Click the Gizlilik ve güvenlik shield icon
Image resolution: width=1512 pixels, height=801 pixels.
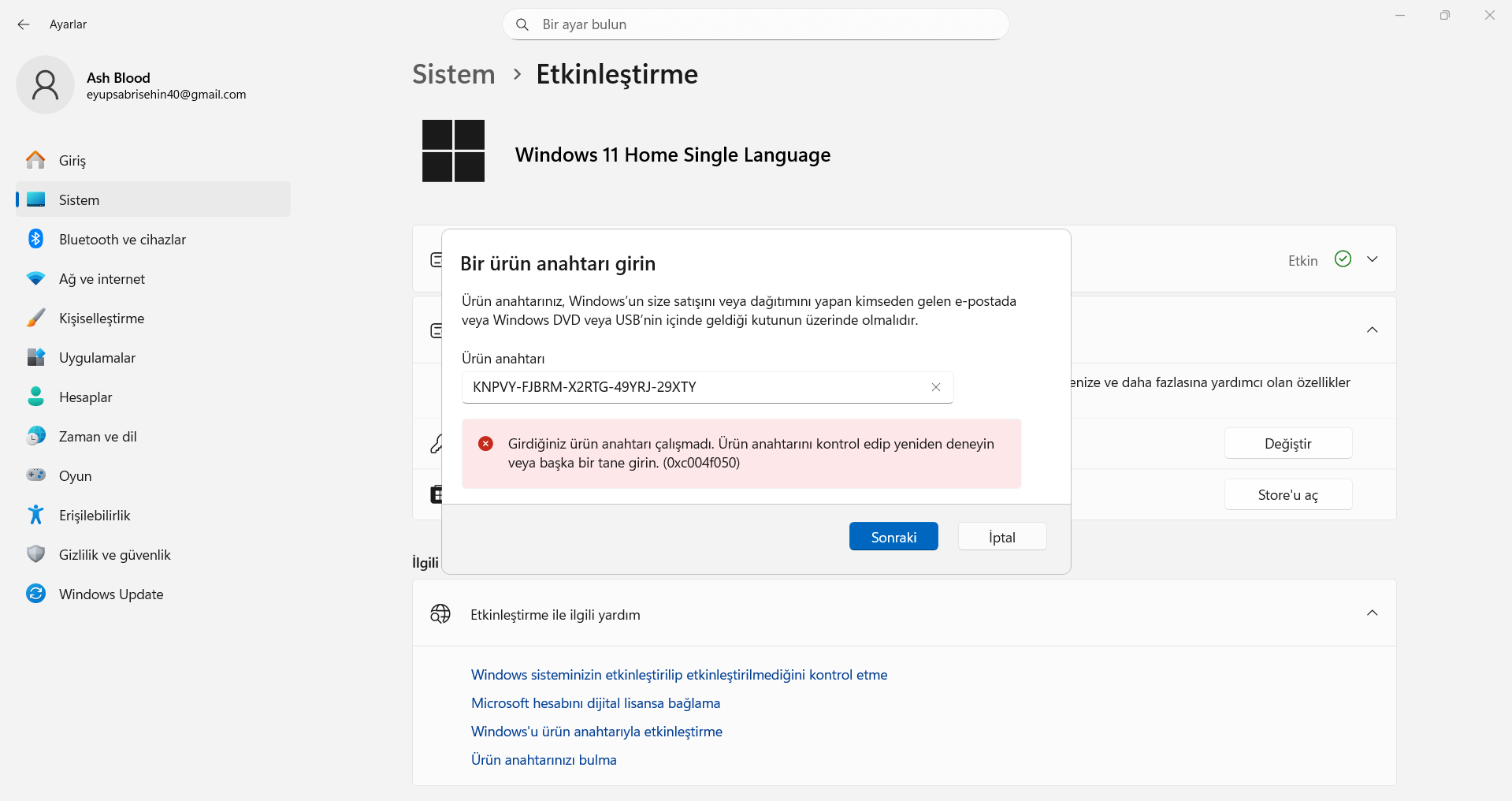35,554
